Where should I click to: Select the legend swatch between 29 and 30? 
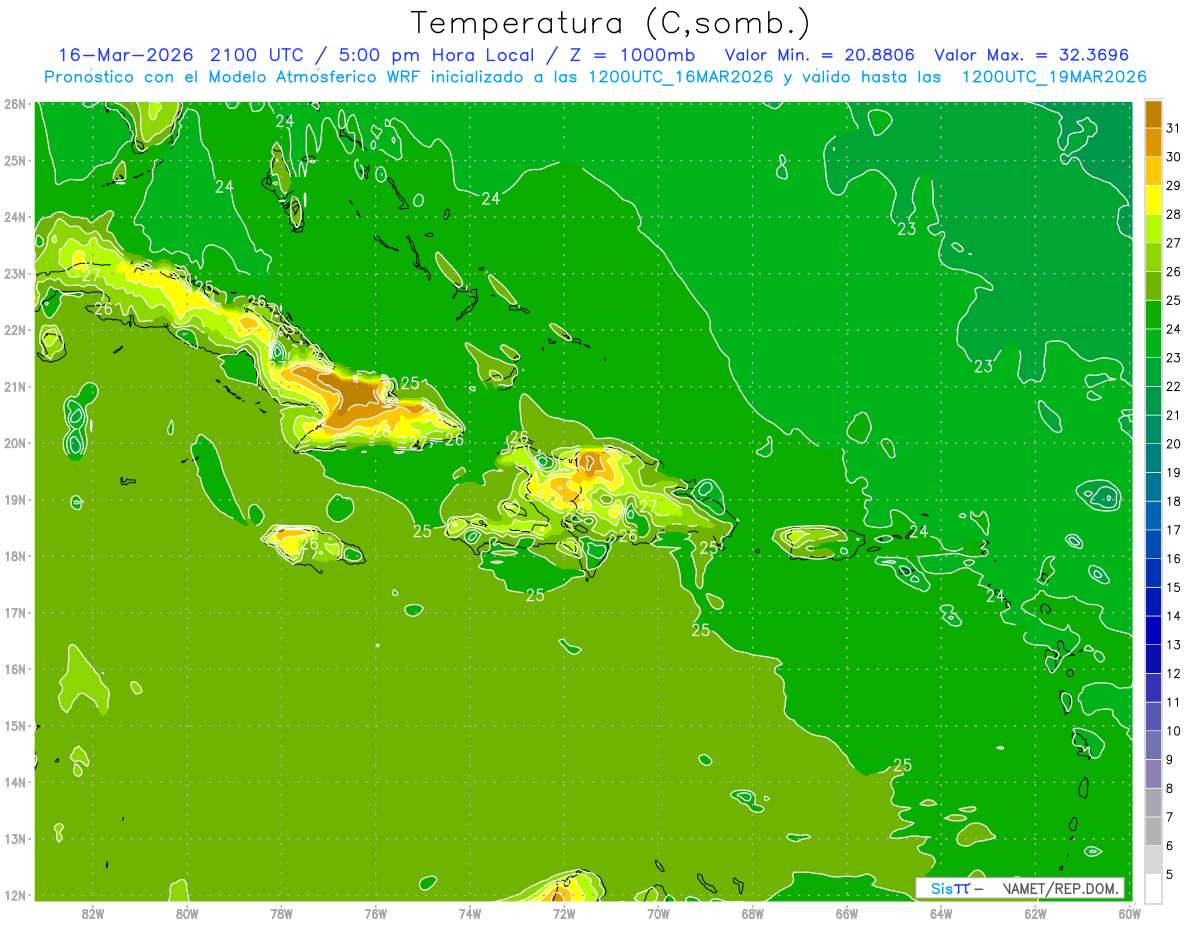(x=1153, y=171)
